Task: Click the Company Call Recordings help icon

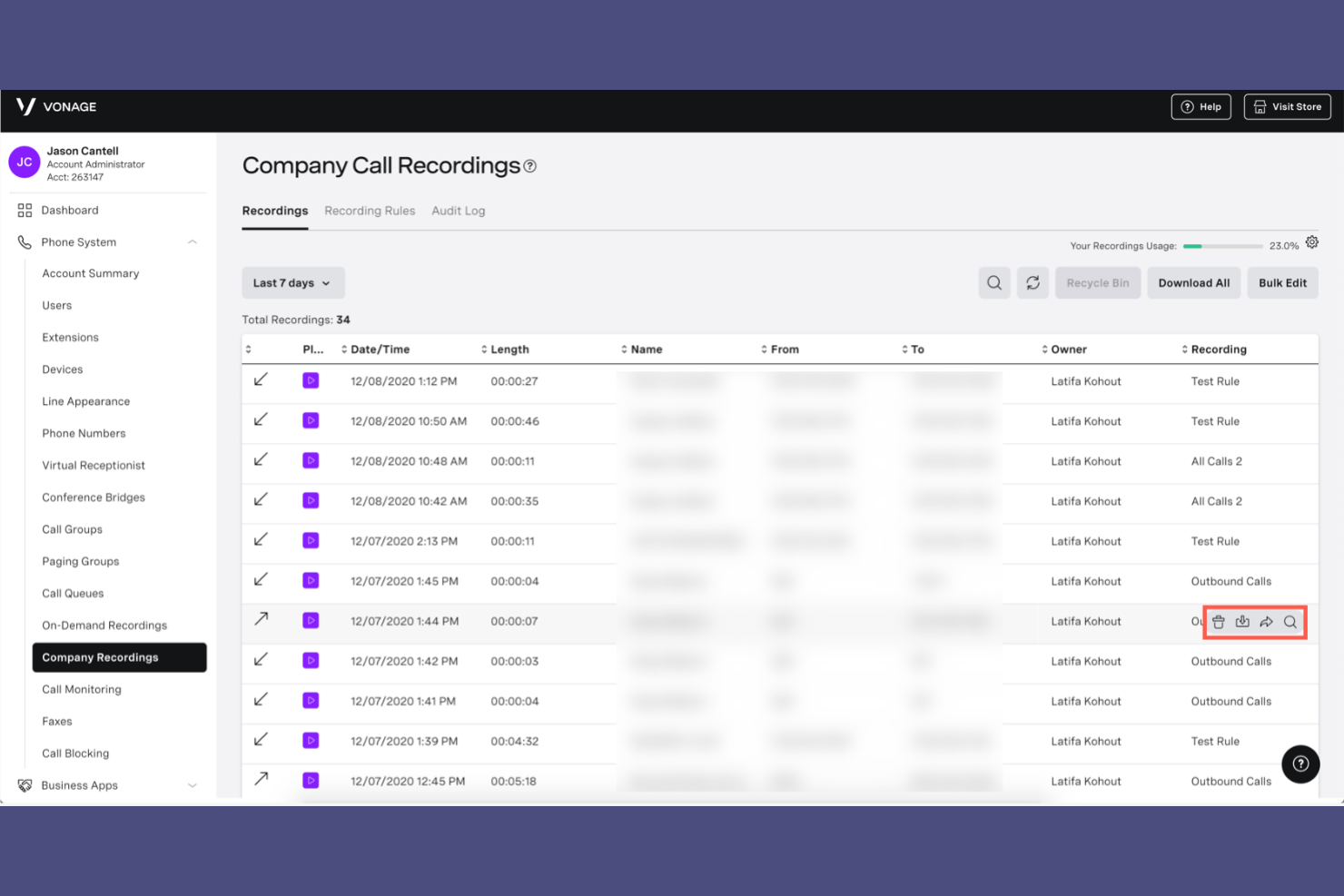Action: pos(530,165)
